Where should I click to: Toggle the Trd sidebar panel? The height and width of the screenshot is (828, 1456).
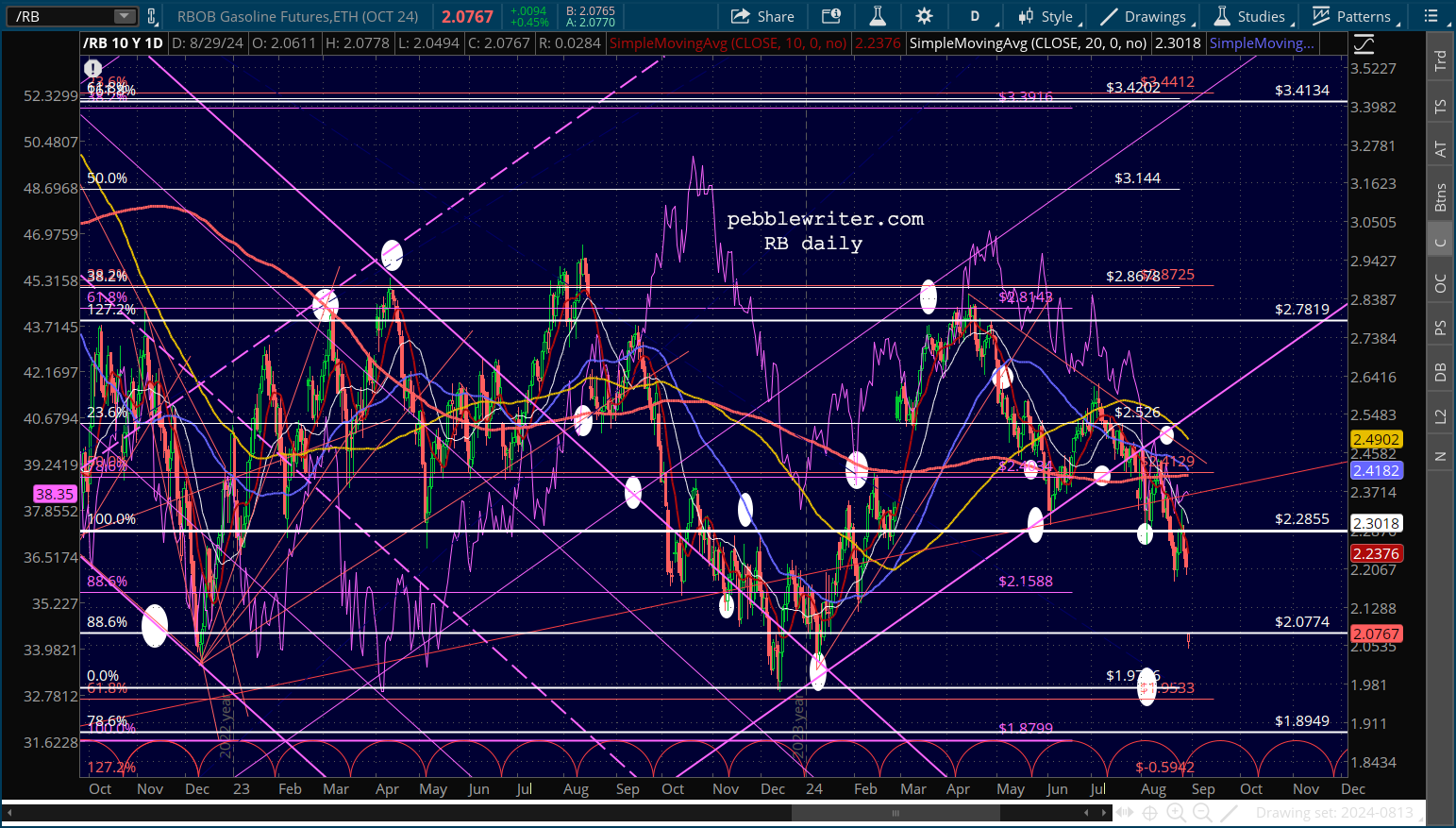[1440, 61]
